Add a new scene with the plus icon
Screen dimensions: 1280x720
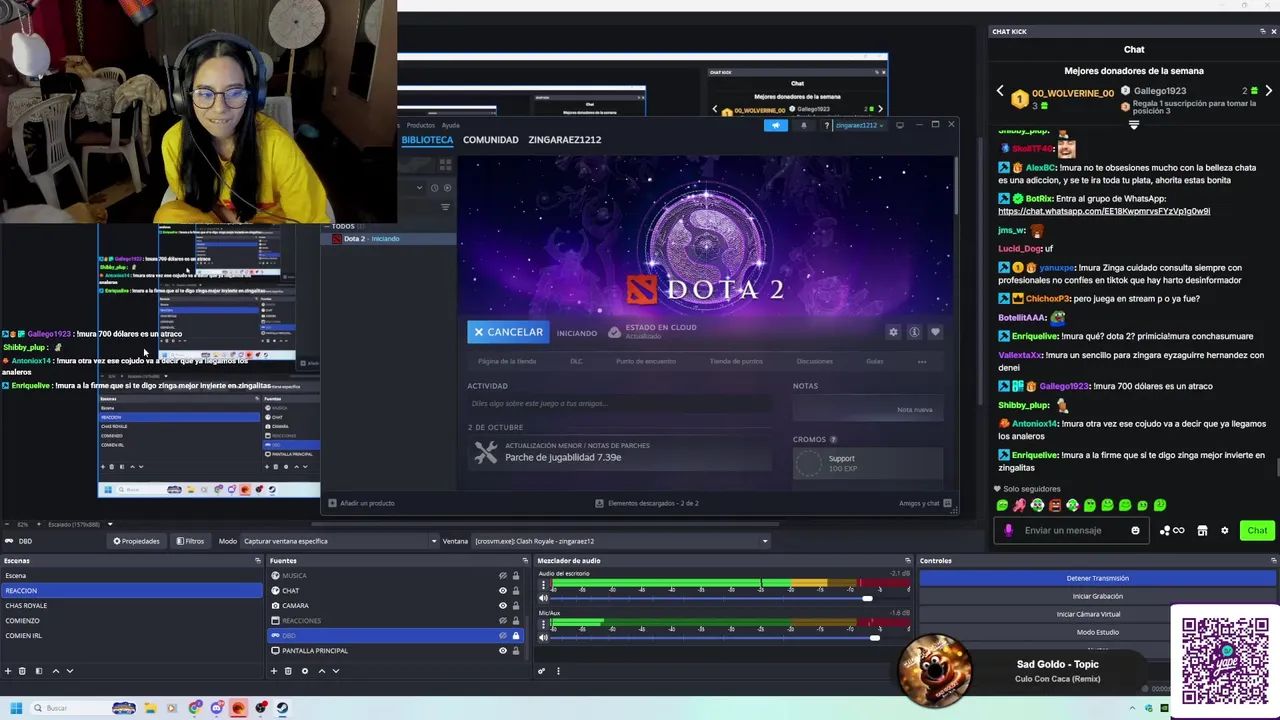(x=8, y=671)
